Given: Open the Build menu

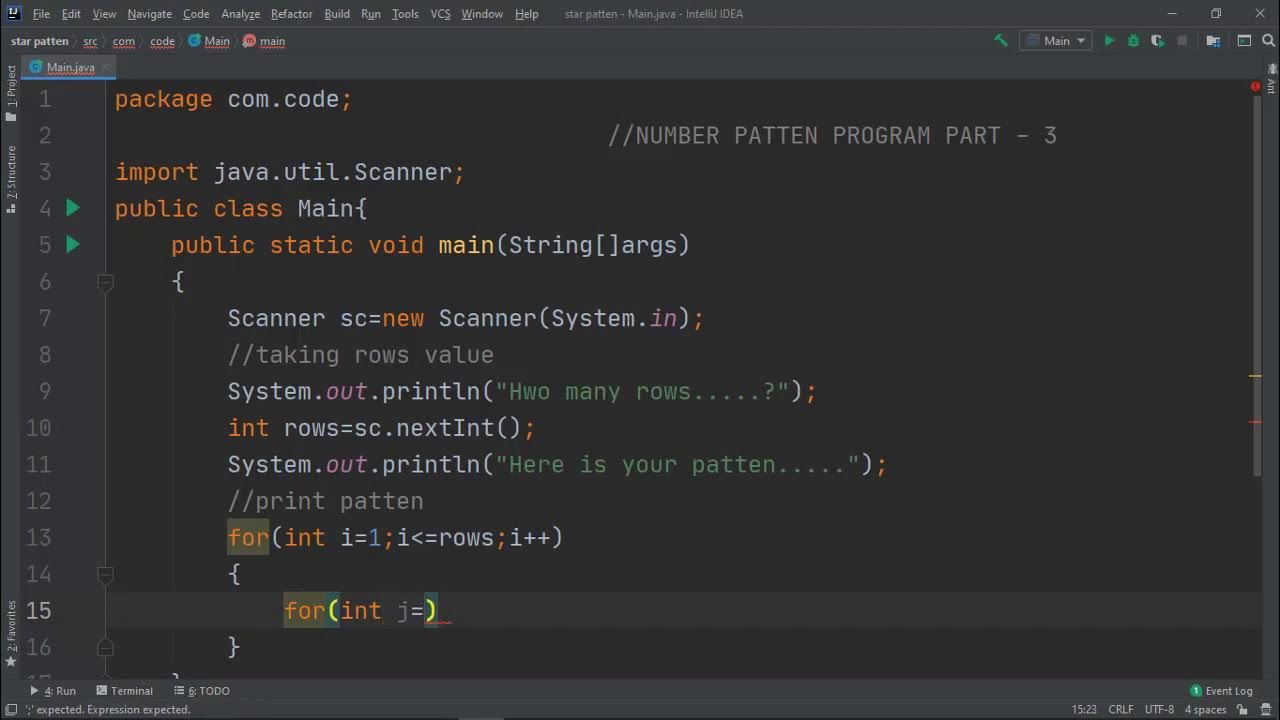Looking at the screenshot, I should (x=337, y=14).
